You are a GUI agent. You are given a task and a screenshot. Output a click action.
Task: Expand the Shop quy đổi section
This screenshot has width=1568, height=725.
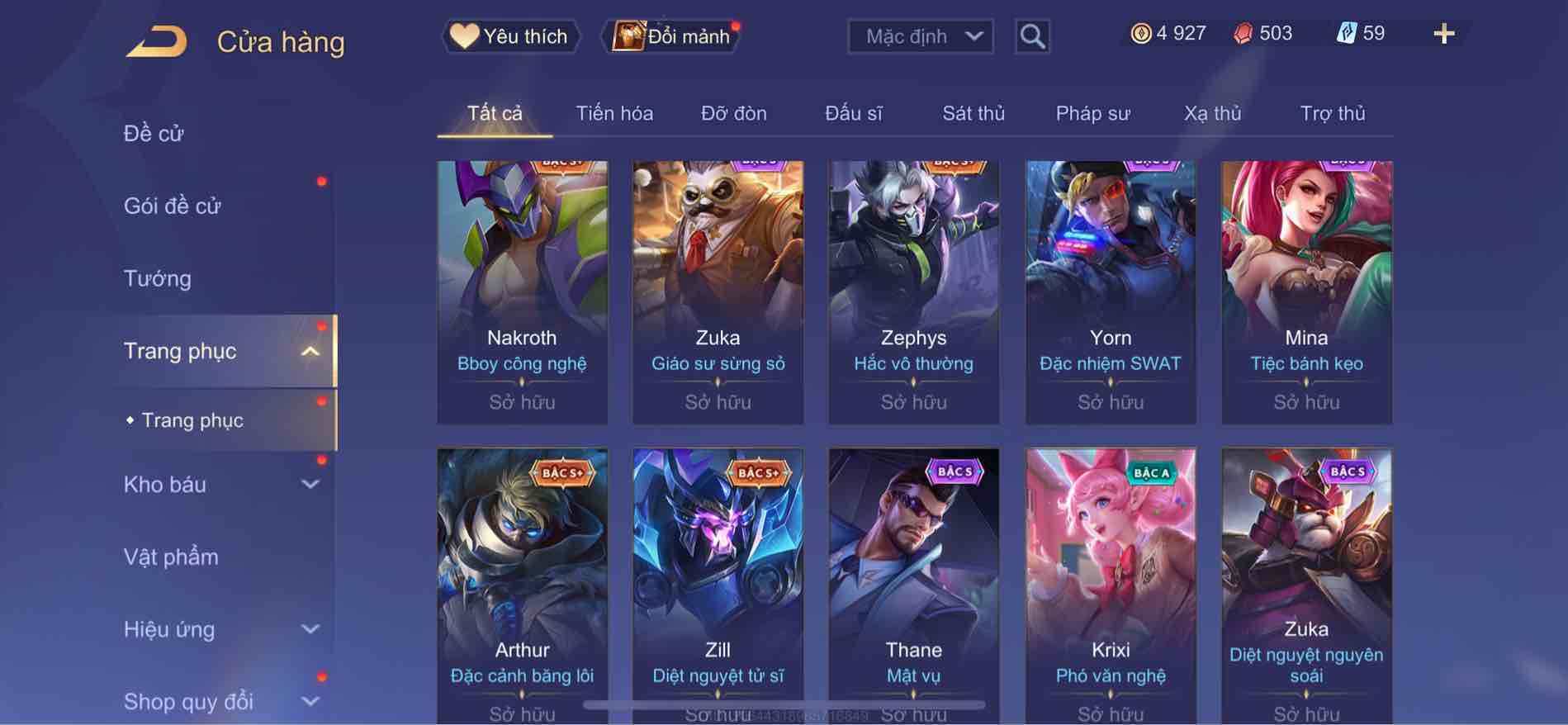310,702
